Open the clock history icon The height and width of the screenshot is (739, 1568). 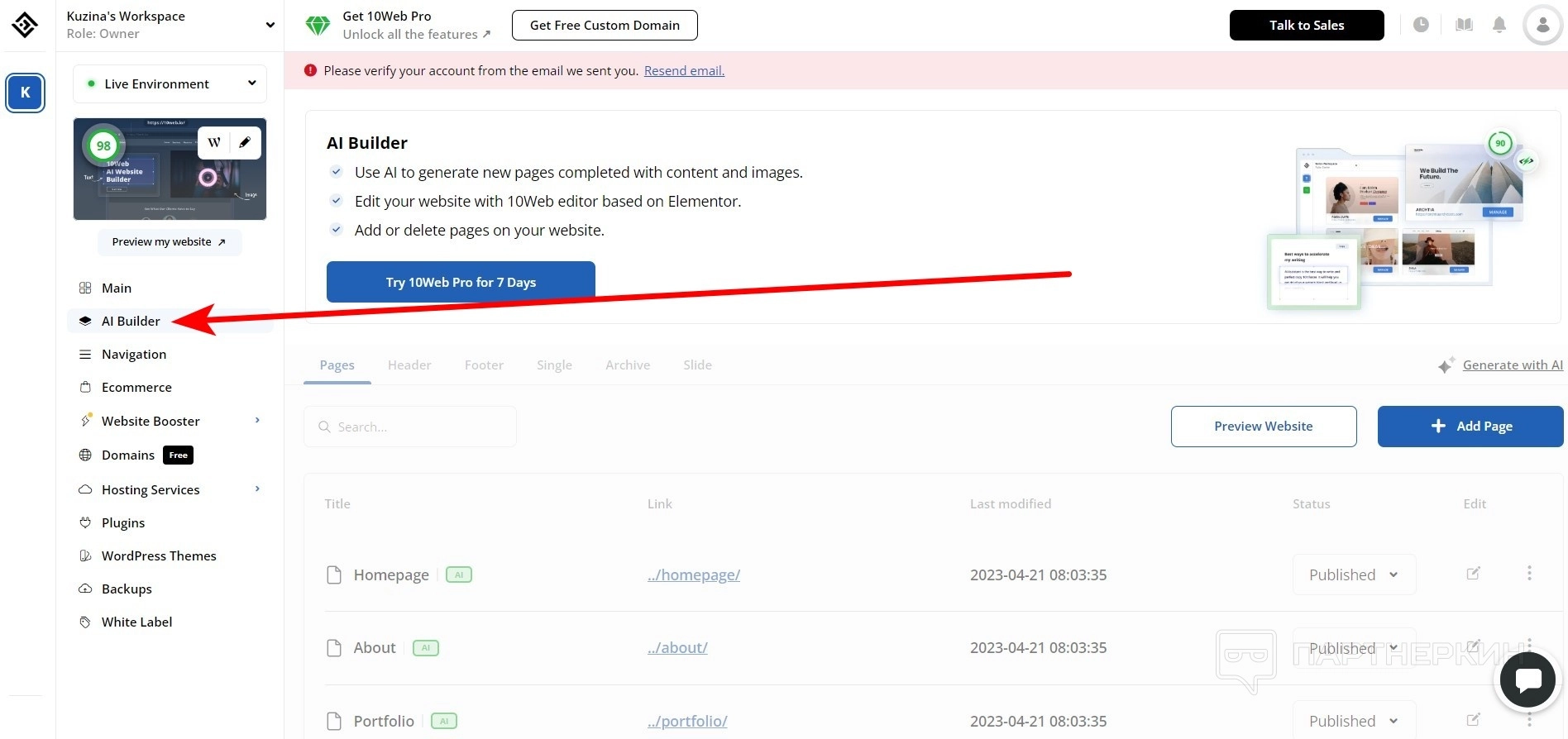[1421, 25]
